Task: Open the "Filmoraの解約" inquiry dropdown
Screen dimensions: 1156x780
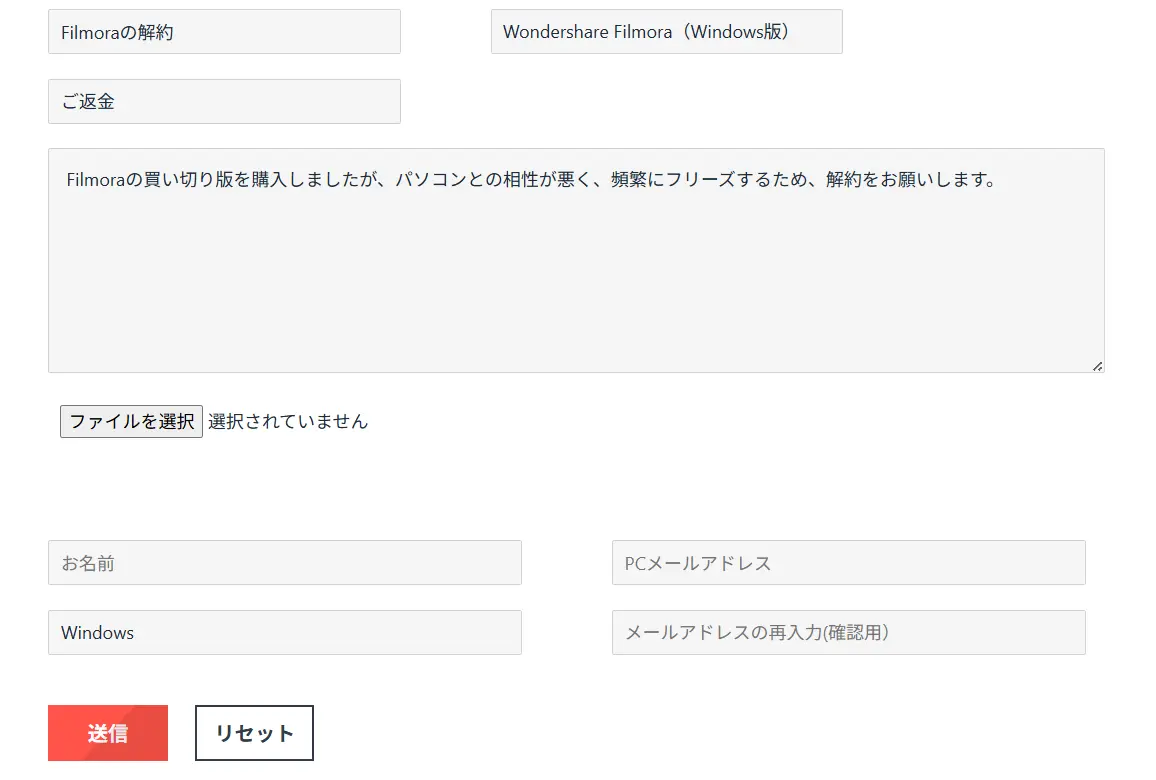Action: point(224,32)
